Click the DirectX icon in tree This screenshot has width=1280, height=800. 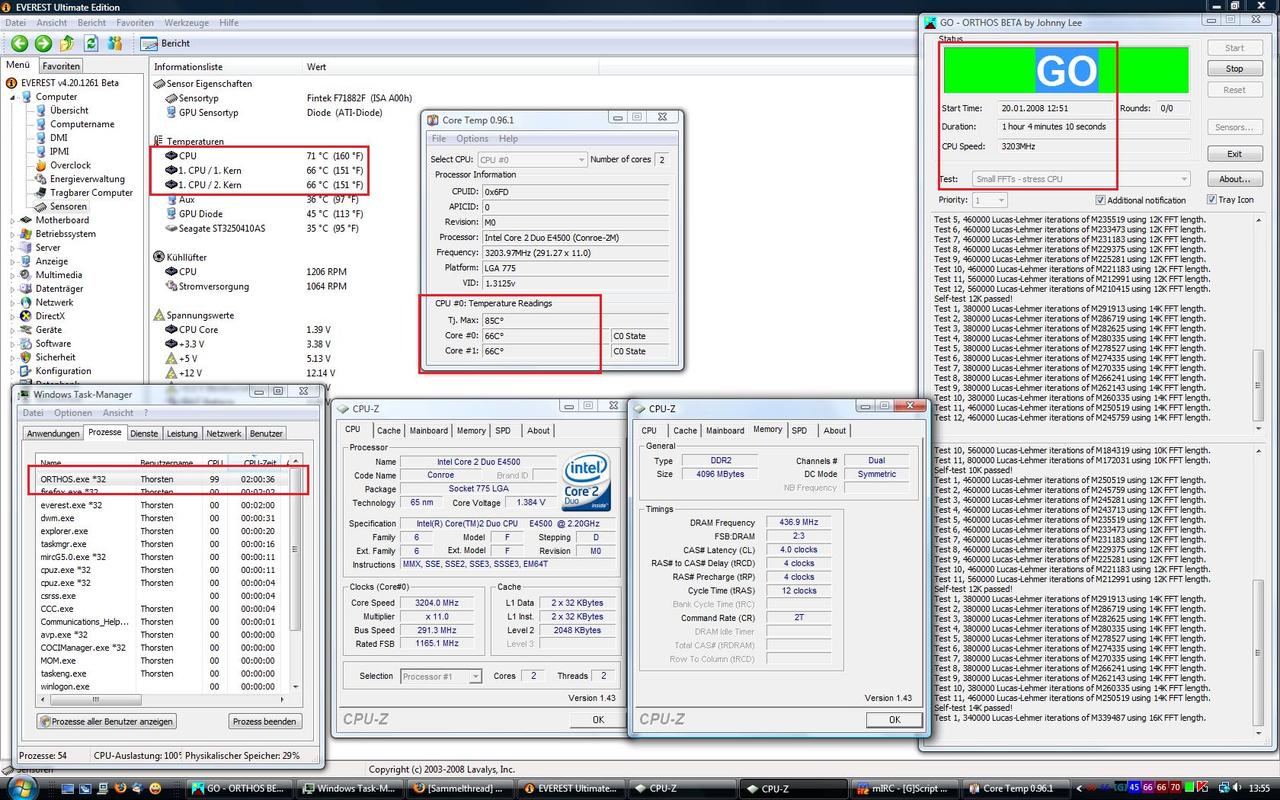point(26,316)
